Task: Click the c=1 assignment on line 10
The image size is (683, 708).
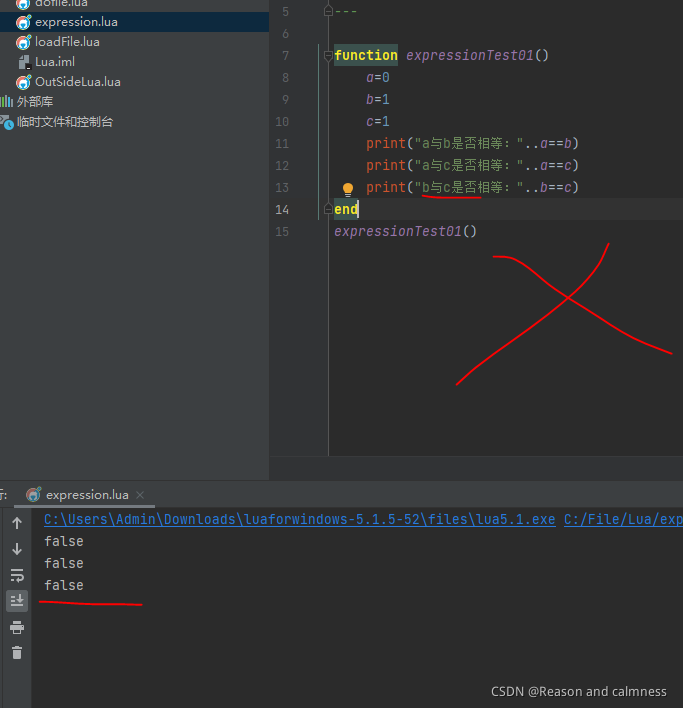Action: [x=378, y=121]
